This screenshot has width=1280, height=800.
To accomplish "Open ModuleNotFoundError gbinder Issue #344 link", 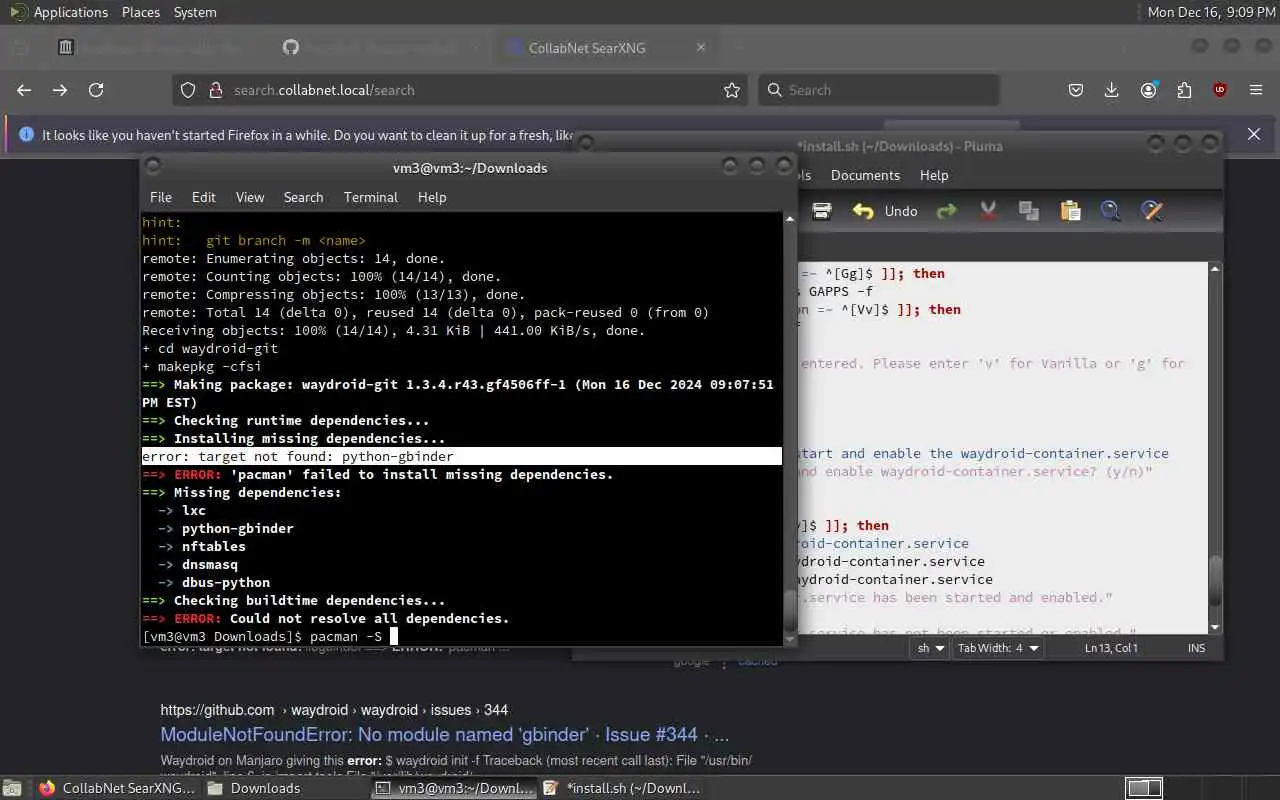I will pyautogui.click(x=445, y=735).
